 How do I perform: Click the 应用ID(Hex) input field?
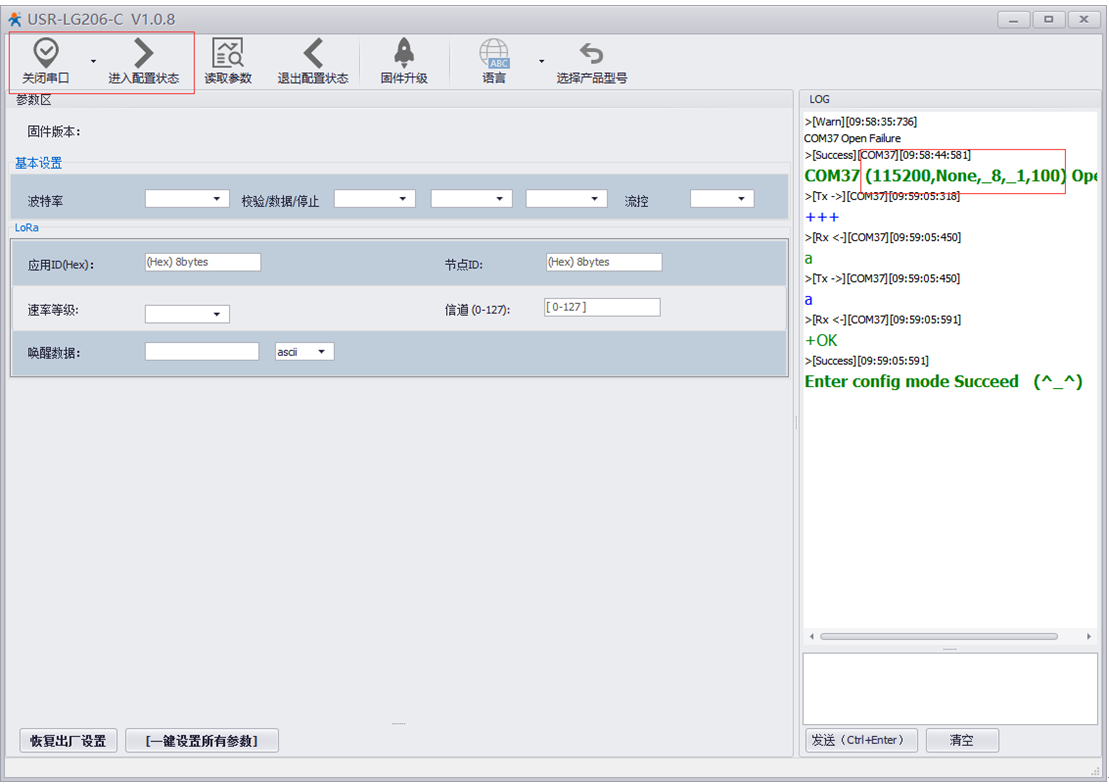[203, 262]
